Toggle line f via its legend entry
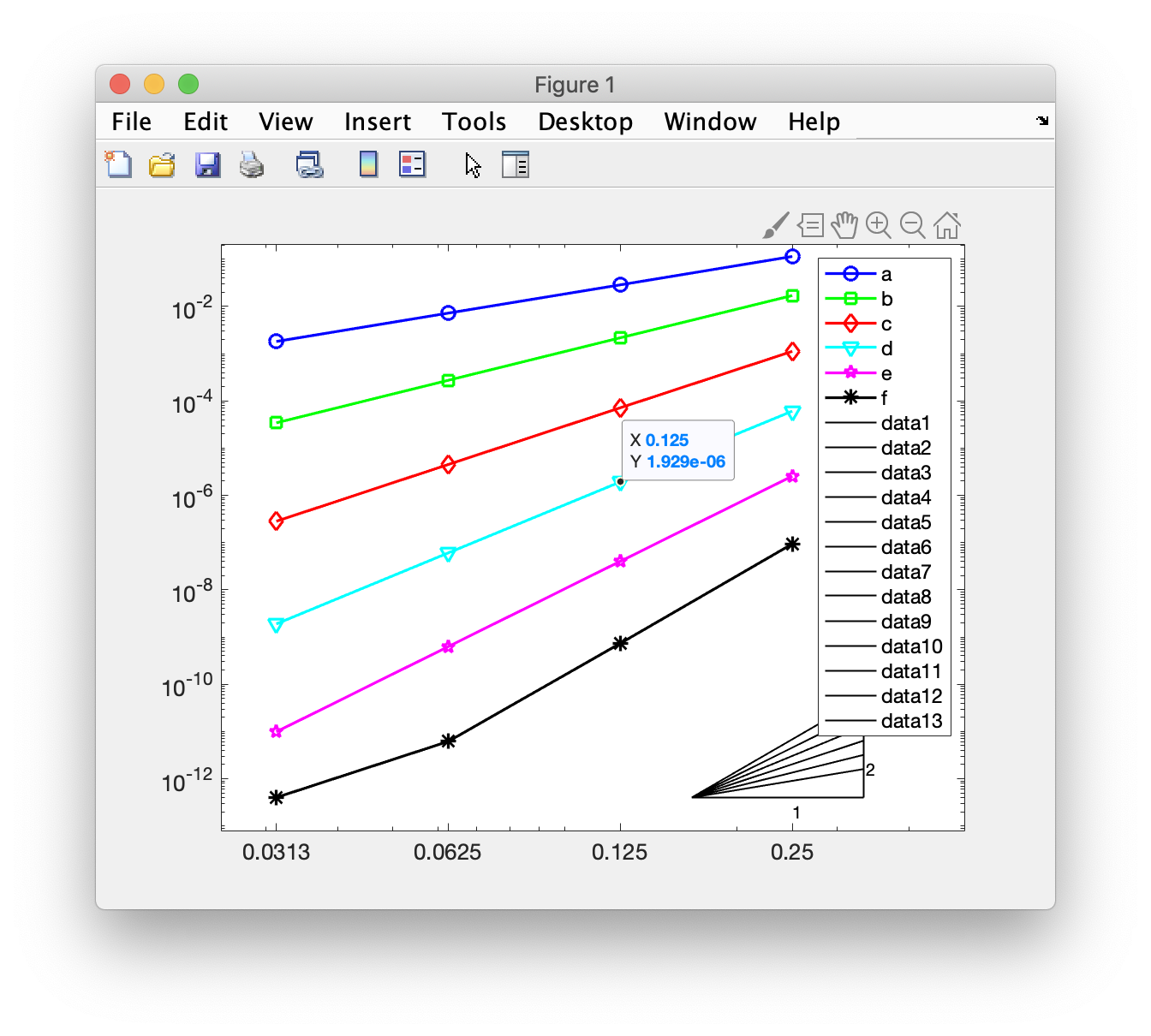Screen dimensions: 1151x1036 pos(886,397)
